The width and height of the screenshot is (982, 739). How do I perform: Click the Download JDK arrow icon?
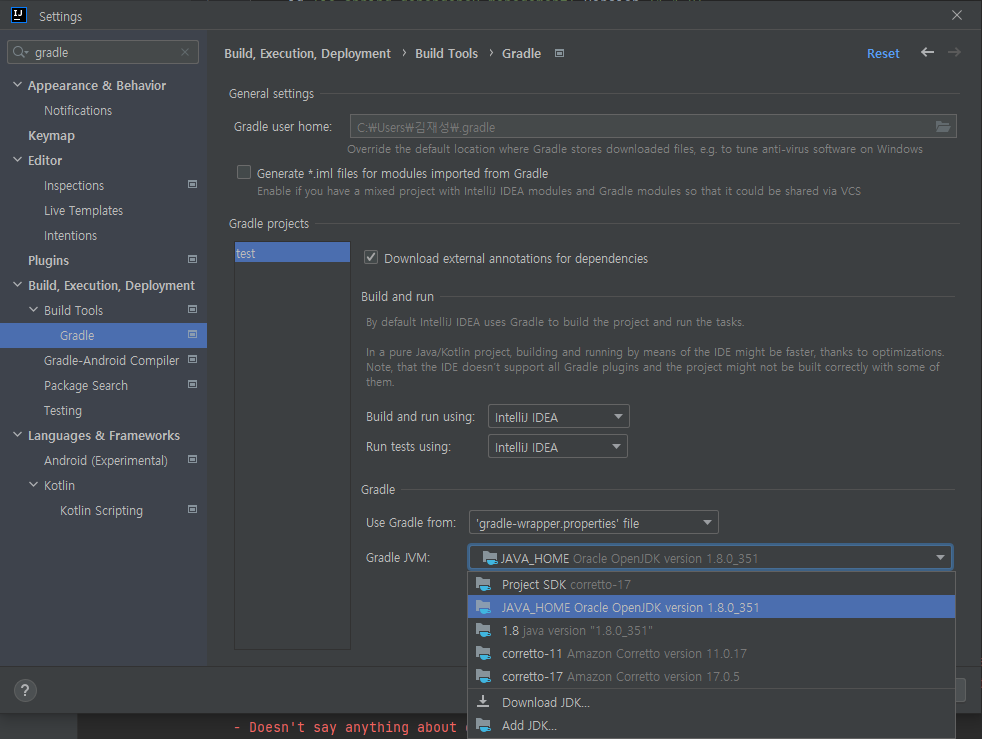483,701
